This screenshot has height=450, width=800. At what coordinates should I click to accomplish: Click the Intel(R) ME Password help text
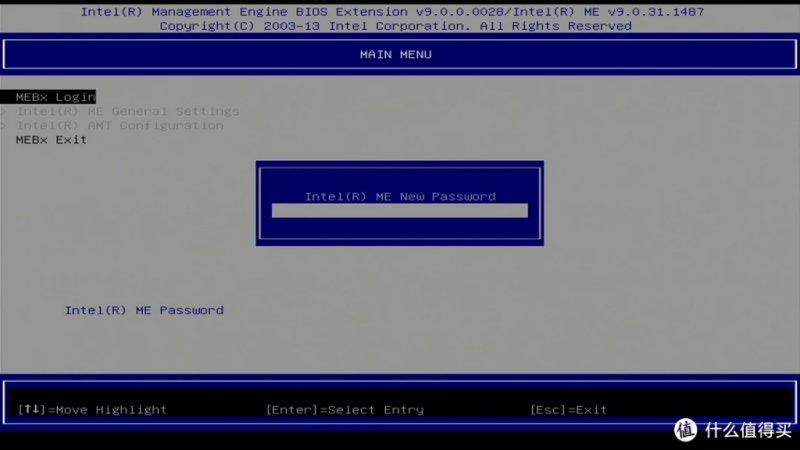(x=144, y=310)
